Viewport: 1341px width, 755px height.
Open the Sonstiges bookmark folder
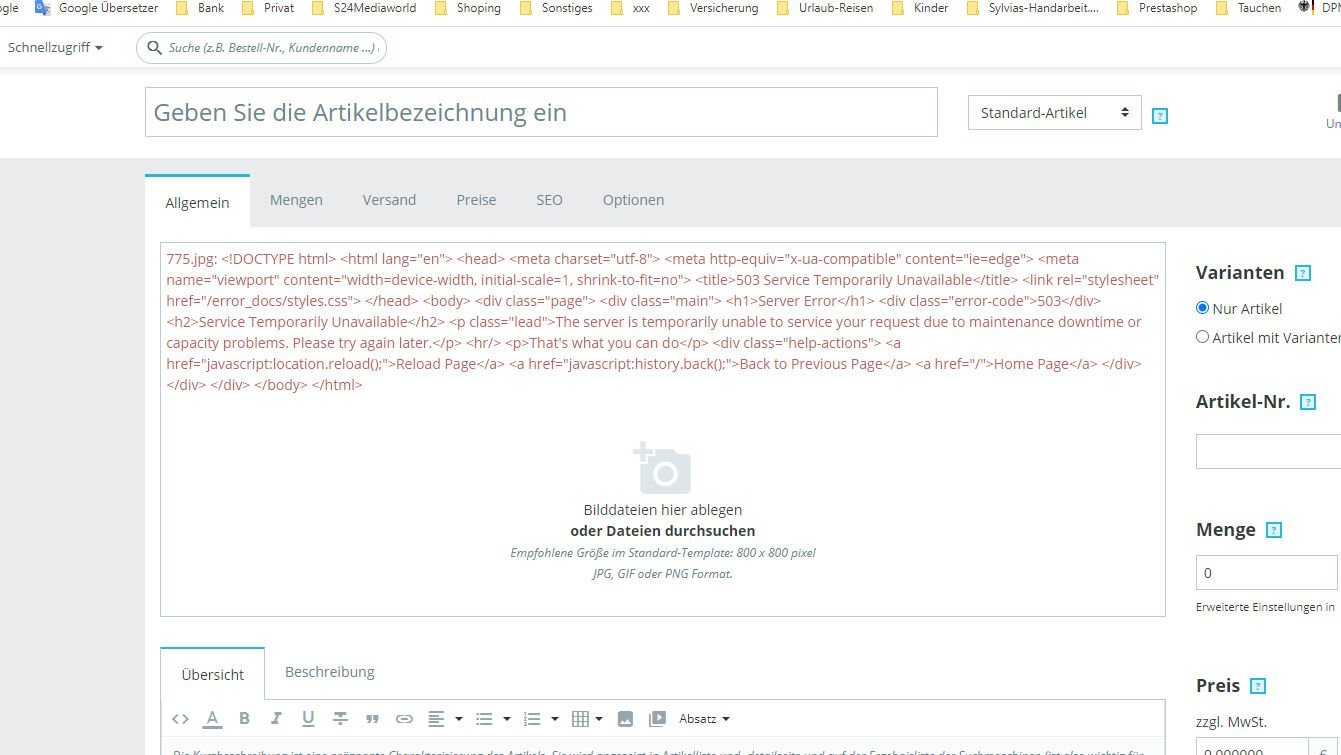pyautogui.click(x=556, y=8)
